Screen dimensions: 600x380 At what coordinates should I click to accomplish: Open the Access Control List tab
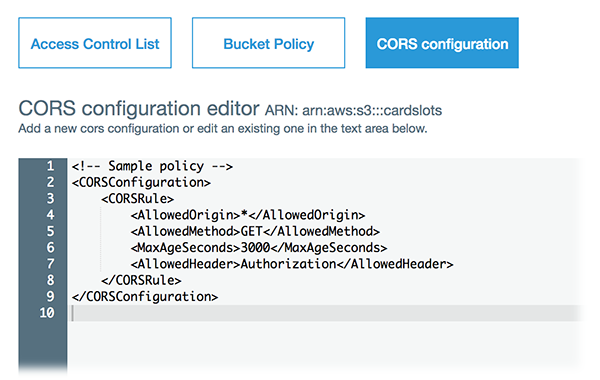[95, 43]
